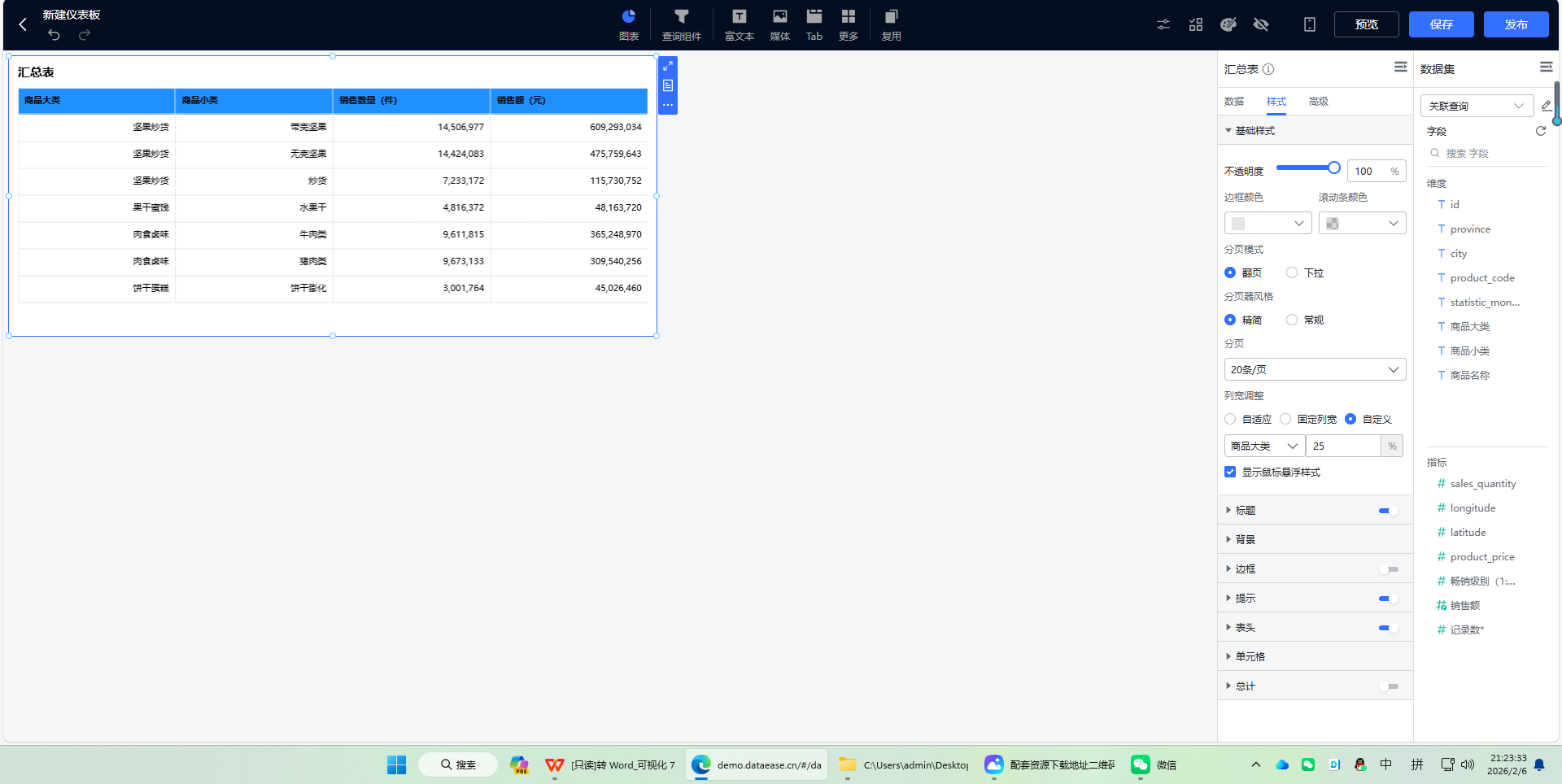Switch to the 数据 tab
1562x784 pixels.
[1234, 102]
